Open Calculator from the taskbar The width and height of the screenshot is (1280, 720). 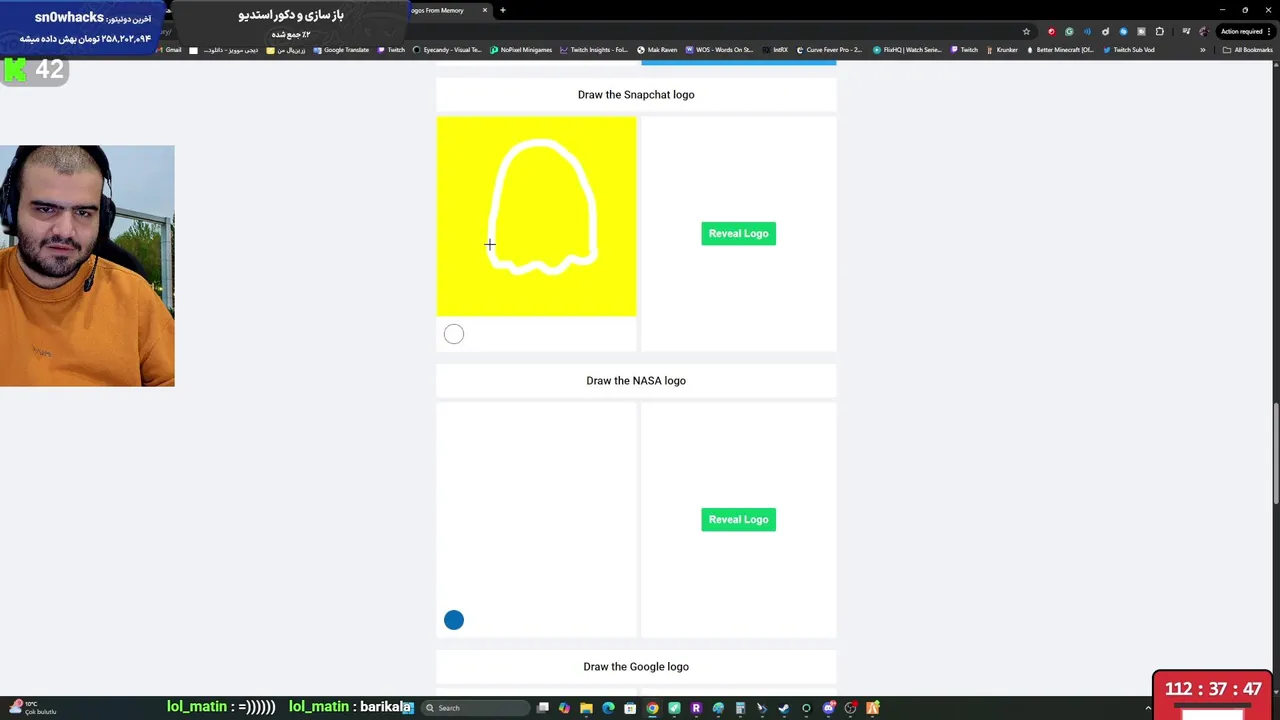(740, 708)
